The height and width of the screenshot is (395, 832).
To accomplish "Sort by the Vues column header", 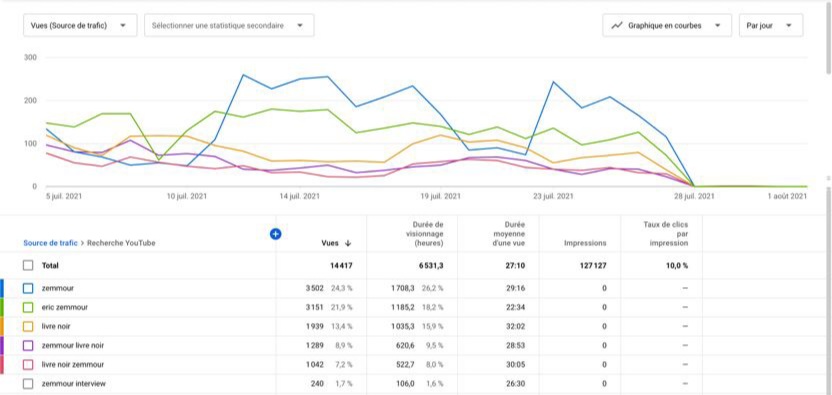I will [x=330, y=243].
